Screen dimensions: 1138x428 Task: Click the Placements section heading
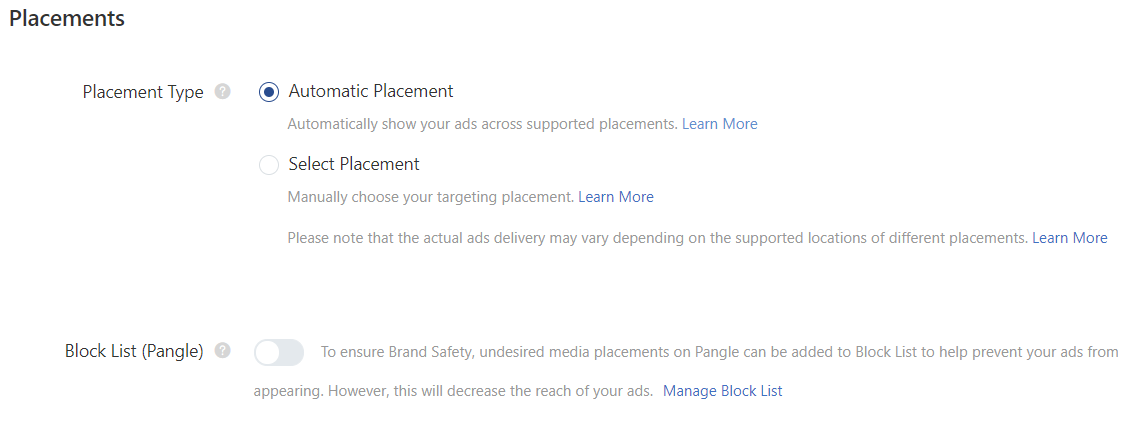pos(67,18)
